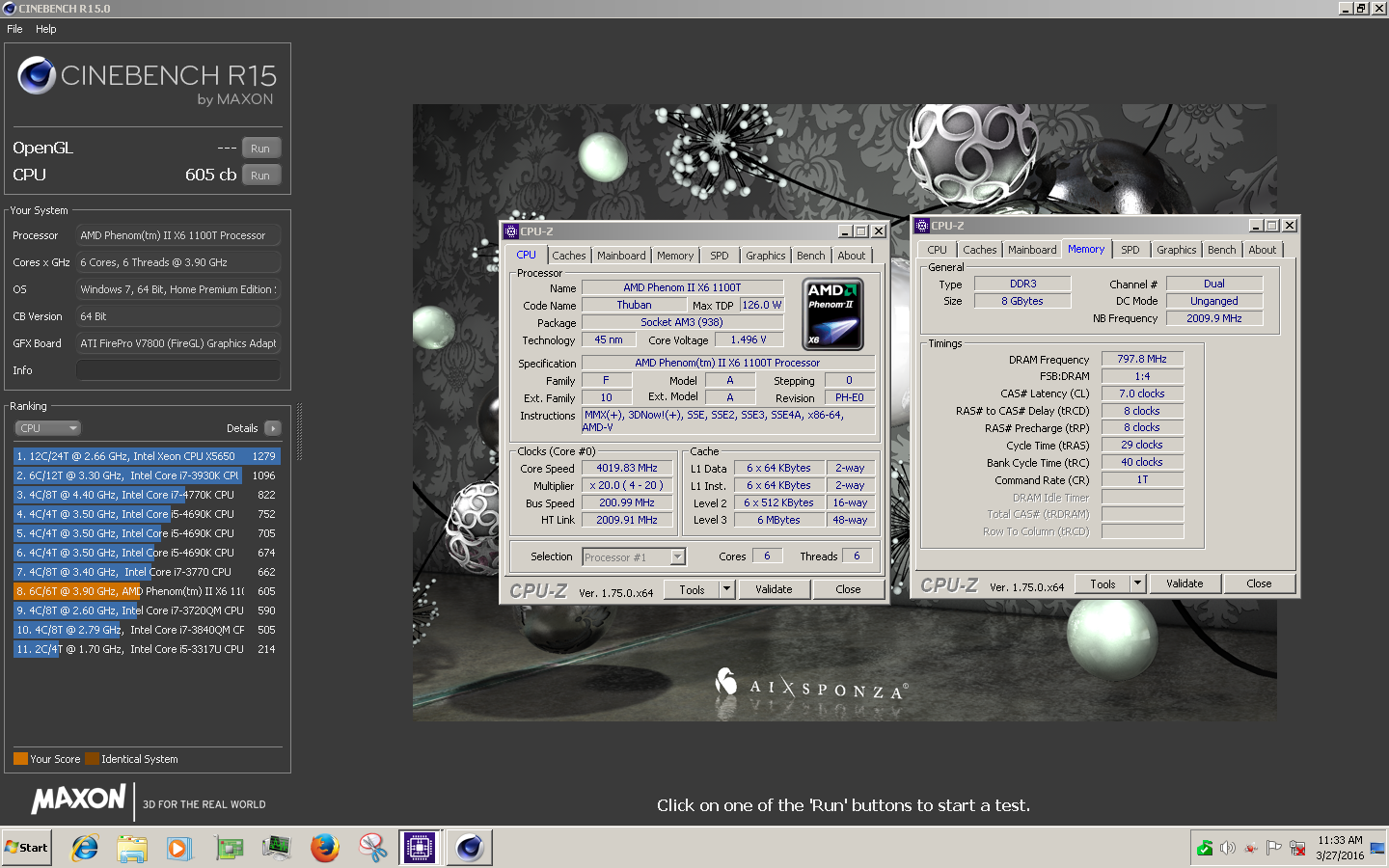Image resolution: width=1389 pixels, height=868 pixels.
Task: Switch to Cinebench via its taskbar icon
Action: click(x=470, y=848)
